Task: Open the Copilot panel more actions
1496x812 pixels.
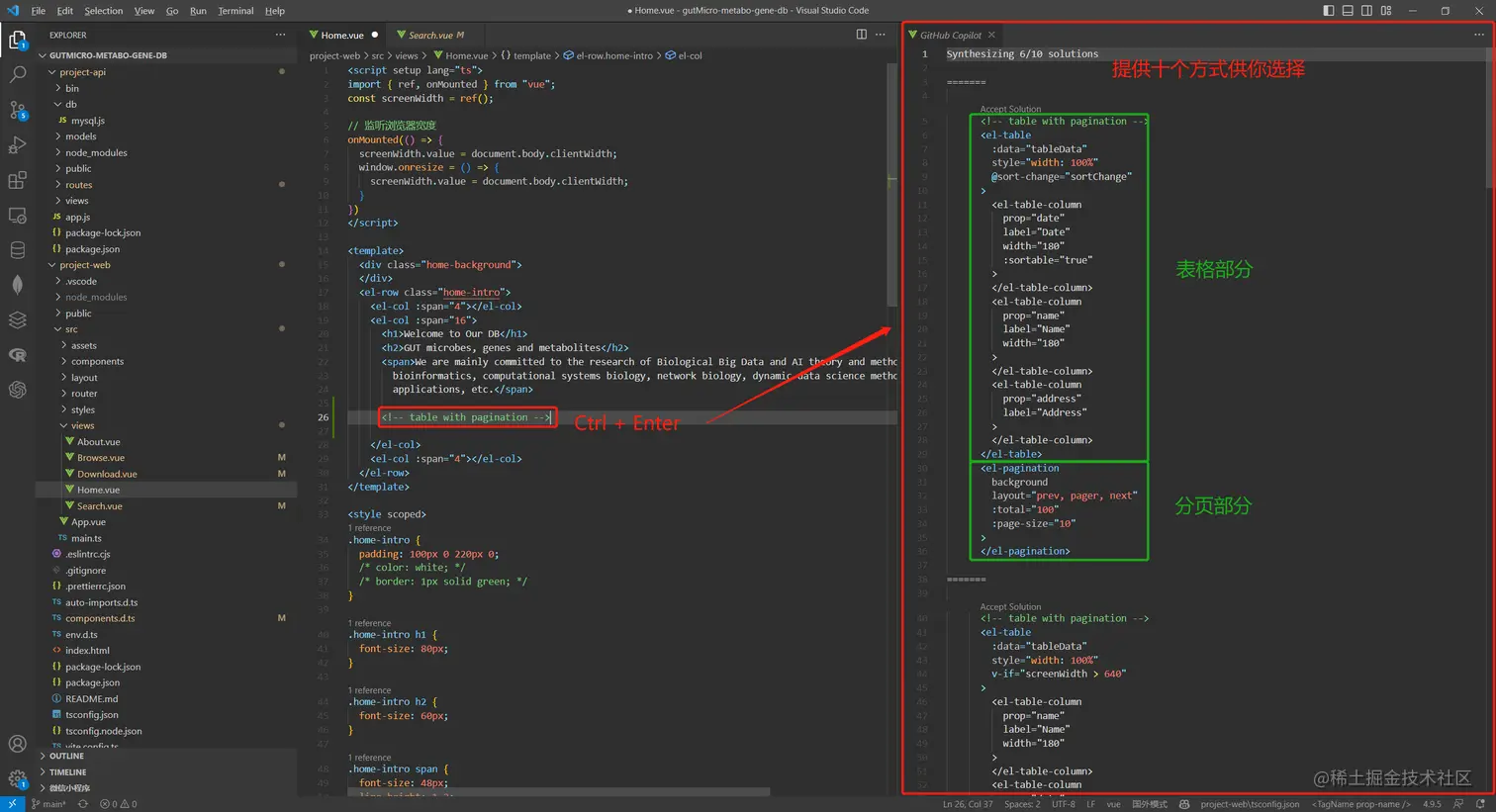Action: 1478,35
